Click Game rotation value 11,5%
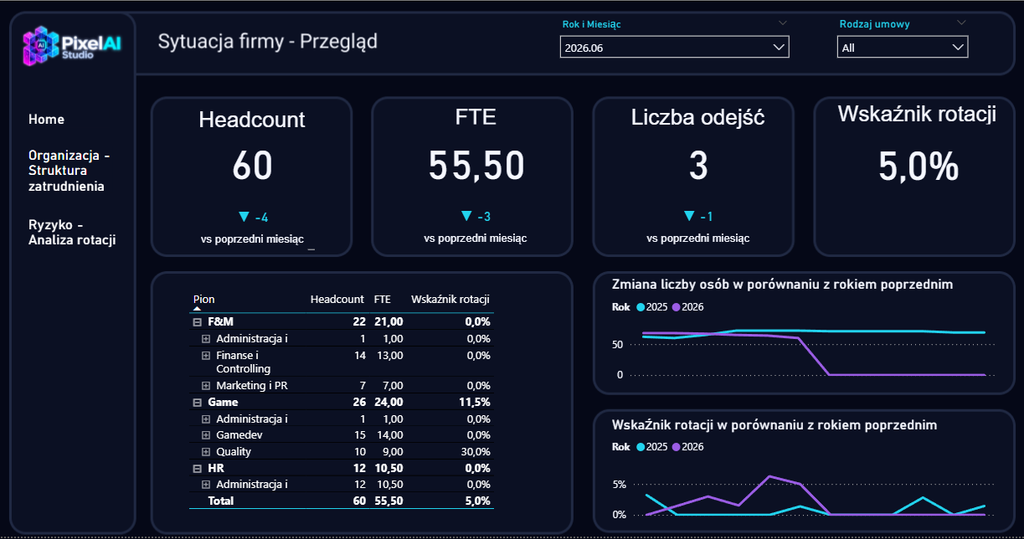 [475, 402]
